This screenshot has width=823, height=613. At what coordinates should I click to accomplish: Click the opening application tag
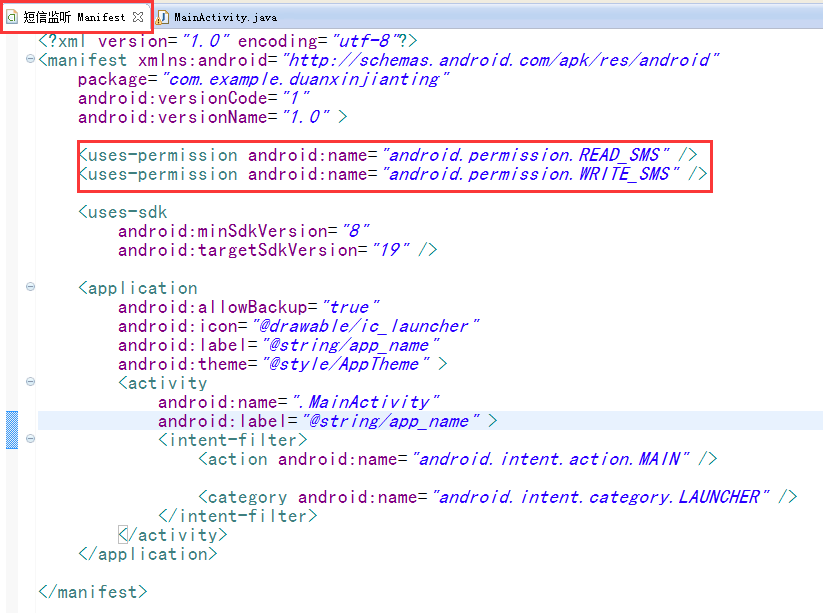138,288
